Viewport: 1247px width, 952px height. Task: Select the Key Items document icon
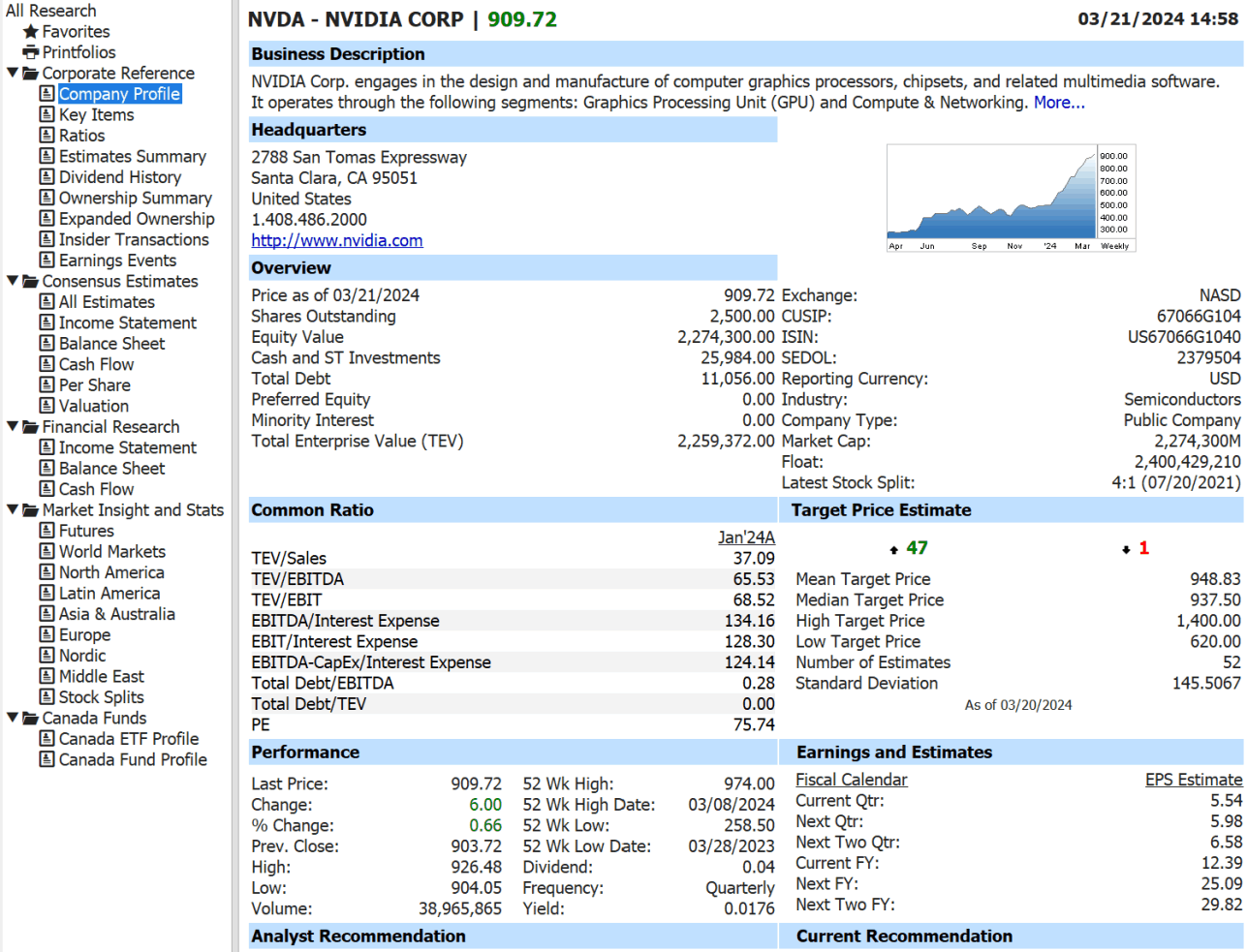(47, 114)
